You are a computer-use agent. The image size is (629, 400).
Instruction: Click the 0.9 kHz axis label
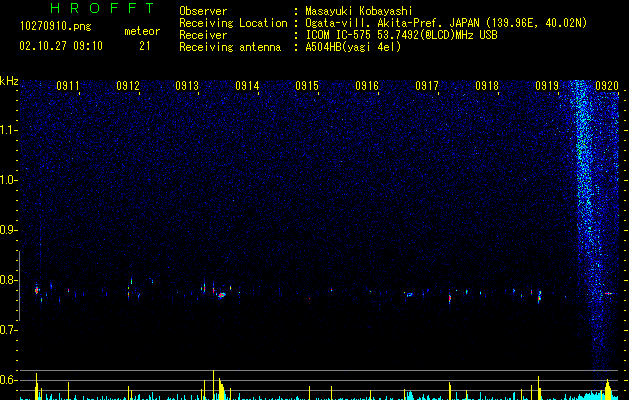[9, 230]
